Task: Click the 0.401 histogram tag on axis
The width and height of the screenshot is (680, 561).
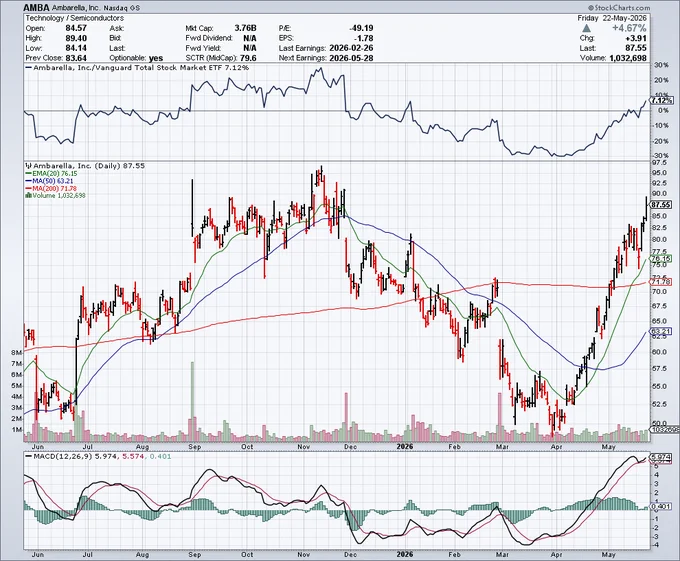Action: tap(662, 506)
